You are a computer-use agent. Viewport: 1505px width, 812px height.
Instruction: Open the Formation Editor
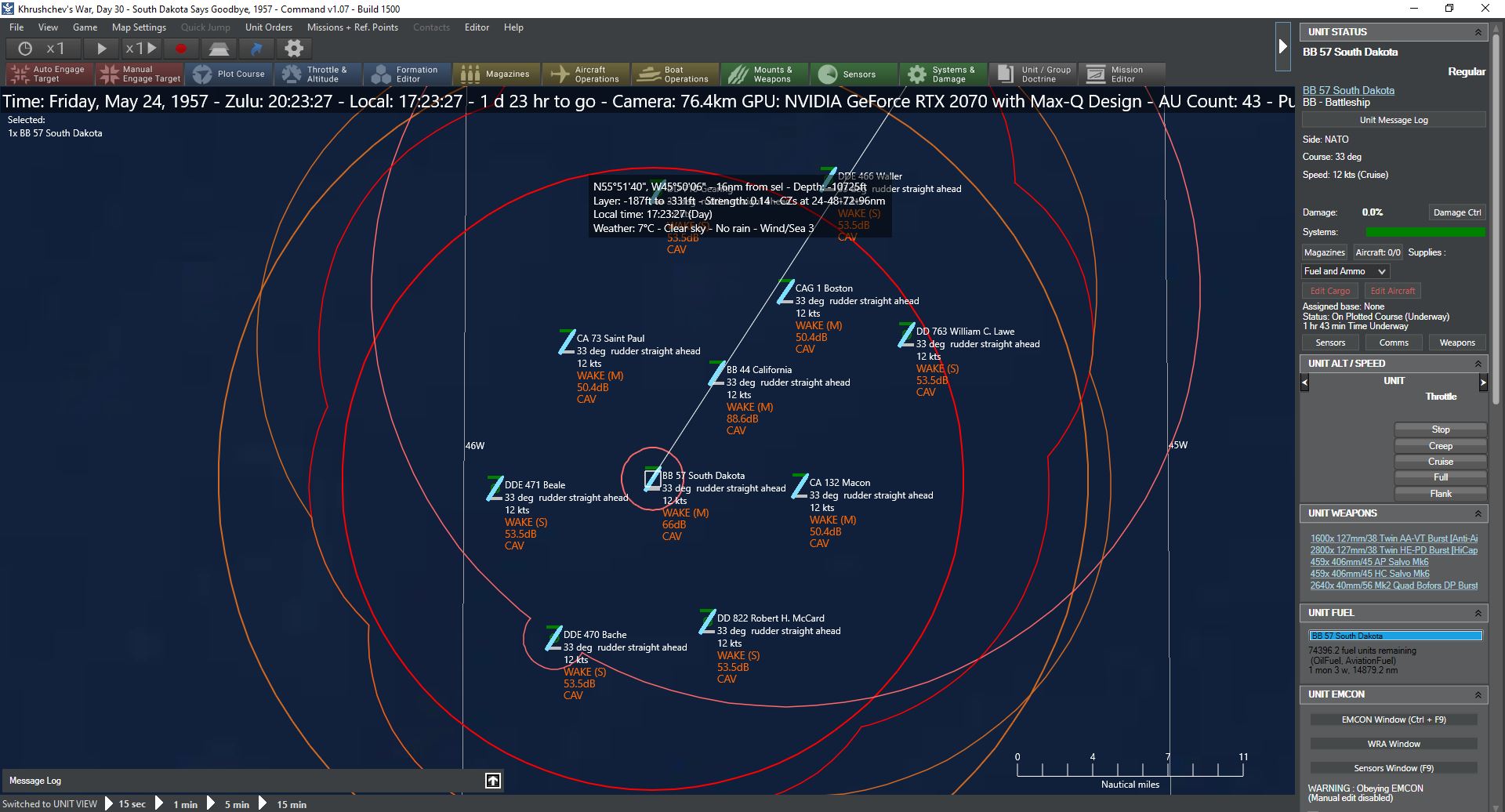click(408, 74)
